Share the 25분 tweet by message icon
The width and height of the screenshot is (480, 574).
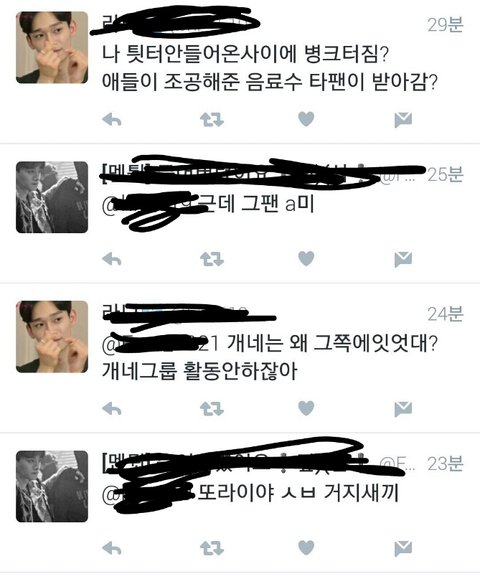click(x=403, y=259)
